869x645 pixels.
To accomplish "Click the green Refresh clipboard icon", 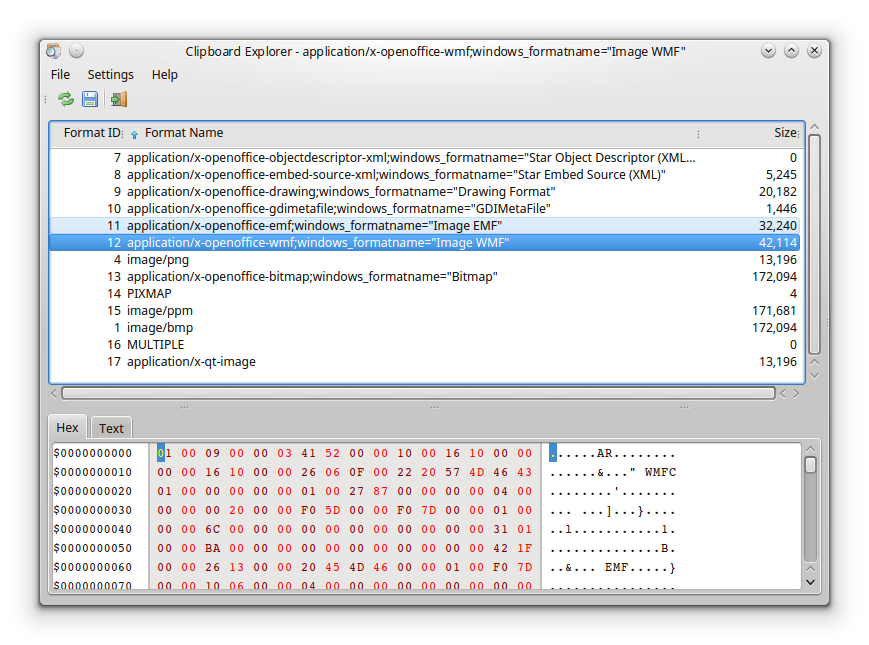I will 66,99.
